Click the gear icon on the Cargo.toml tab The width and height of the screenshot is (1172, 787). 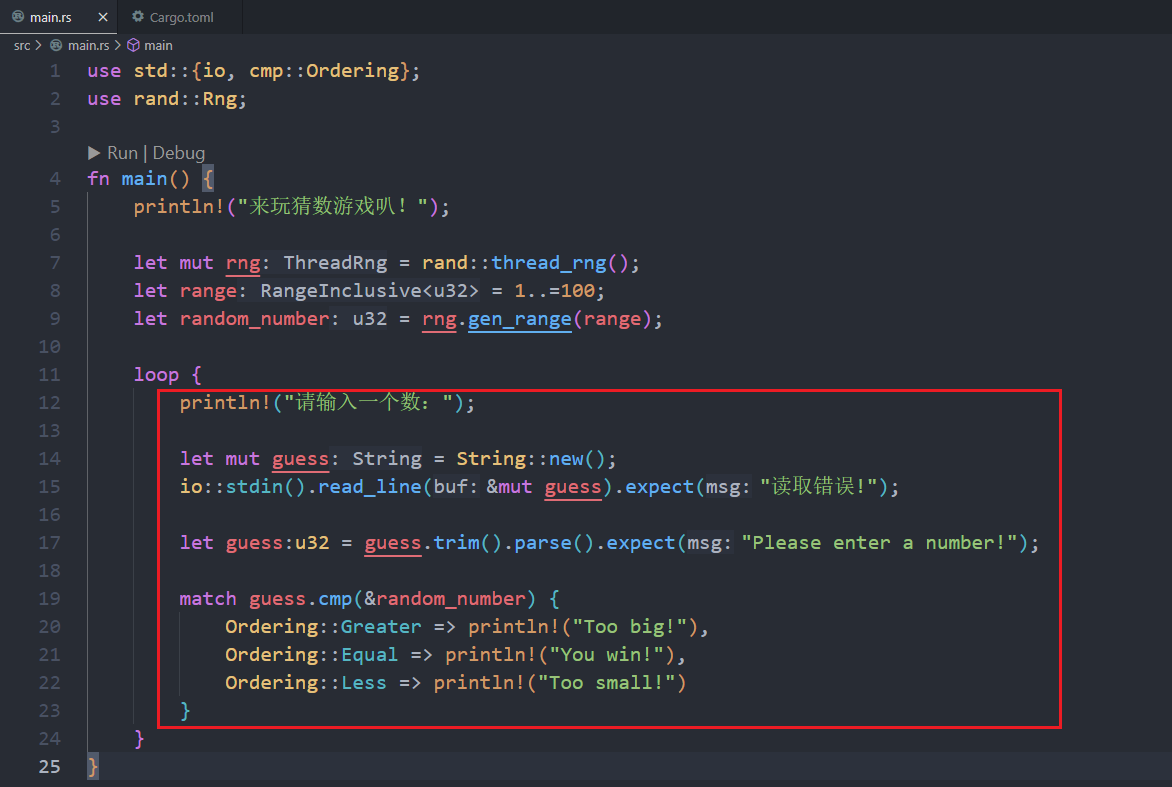137,16
